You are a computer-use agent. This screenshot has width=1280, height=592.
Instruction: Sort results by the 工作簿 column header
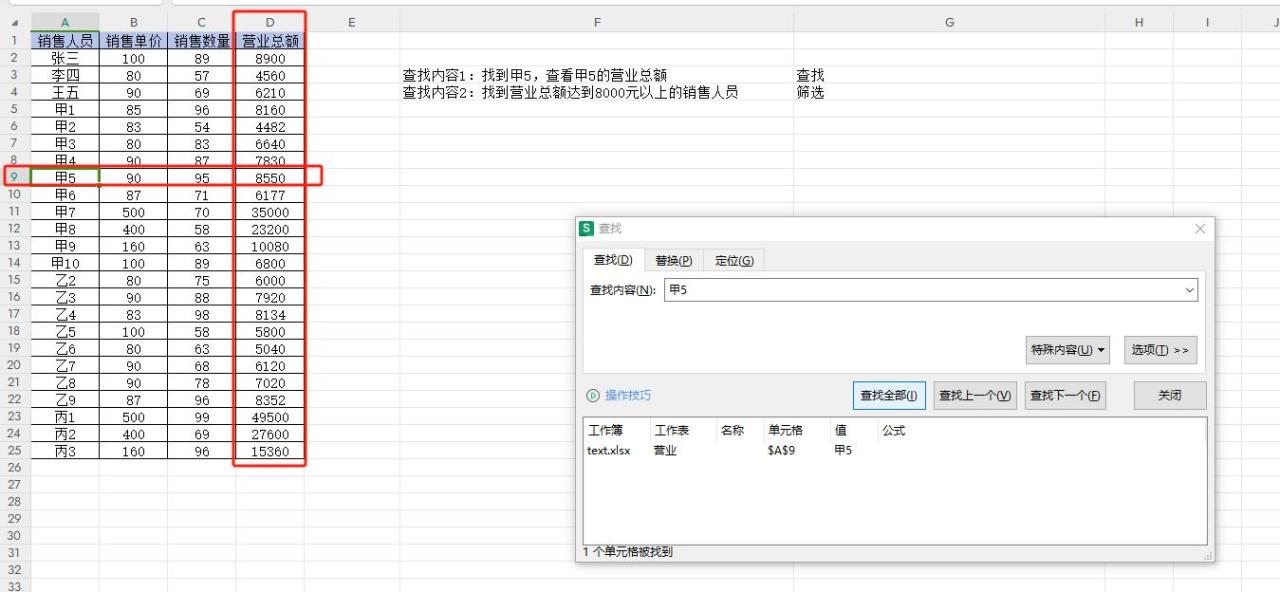[x=616, y=431]
